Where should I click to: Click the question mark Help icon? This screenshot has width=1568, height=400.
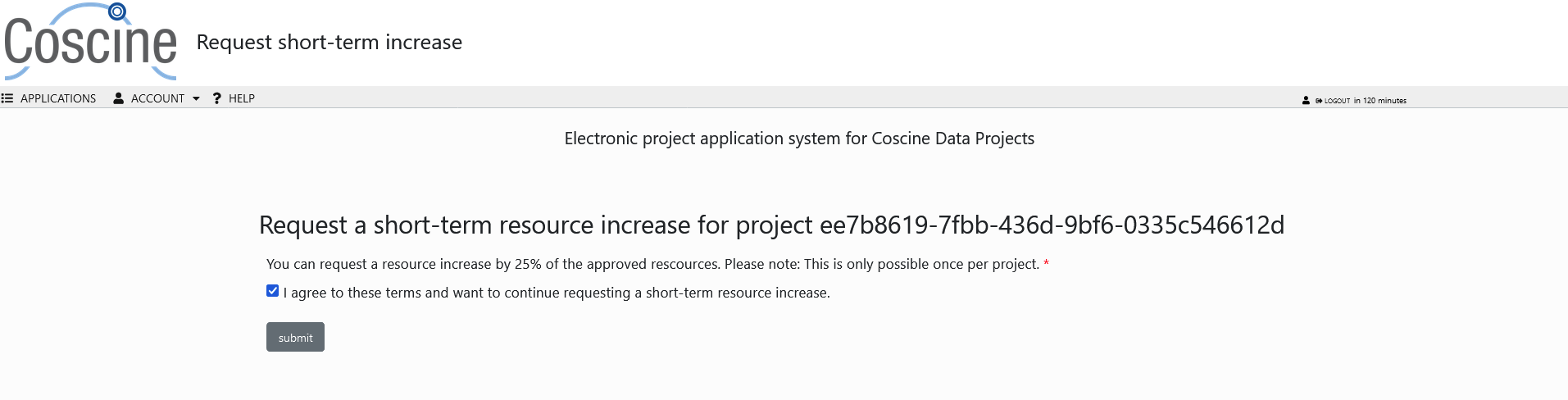[x=216, y=98]
